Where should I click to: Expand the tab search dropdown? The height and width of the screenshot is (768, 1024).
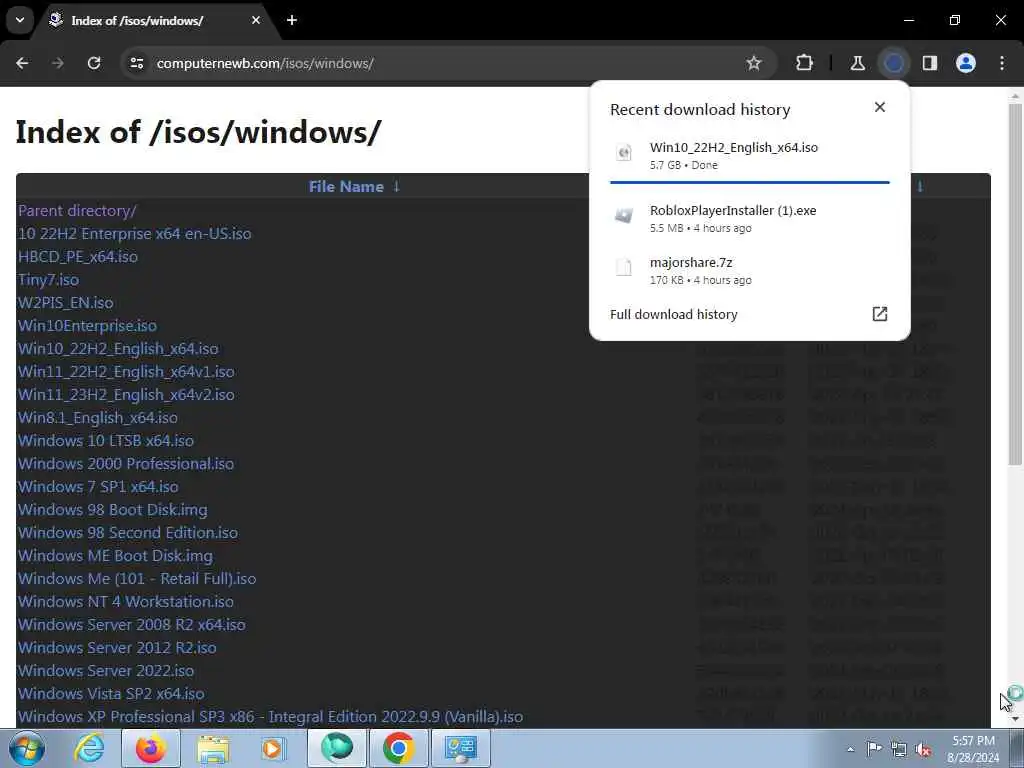[20, 20]
